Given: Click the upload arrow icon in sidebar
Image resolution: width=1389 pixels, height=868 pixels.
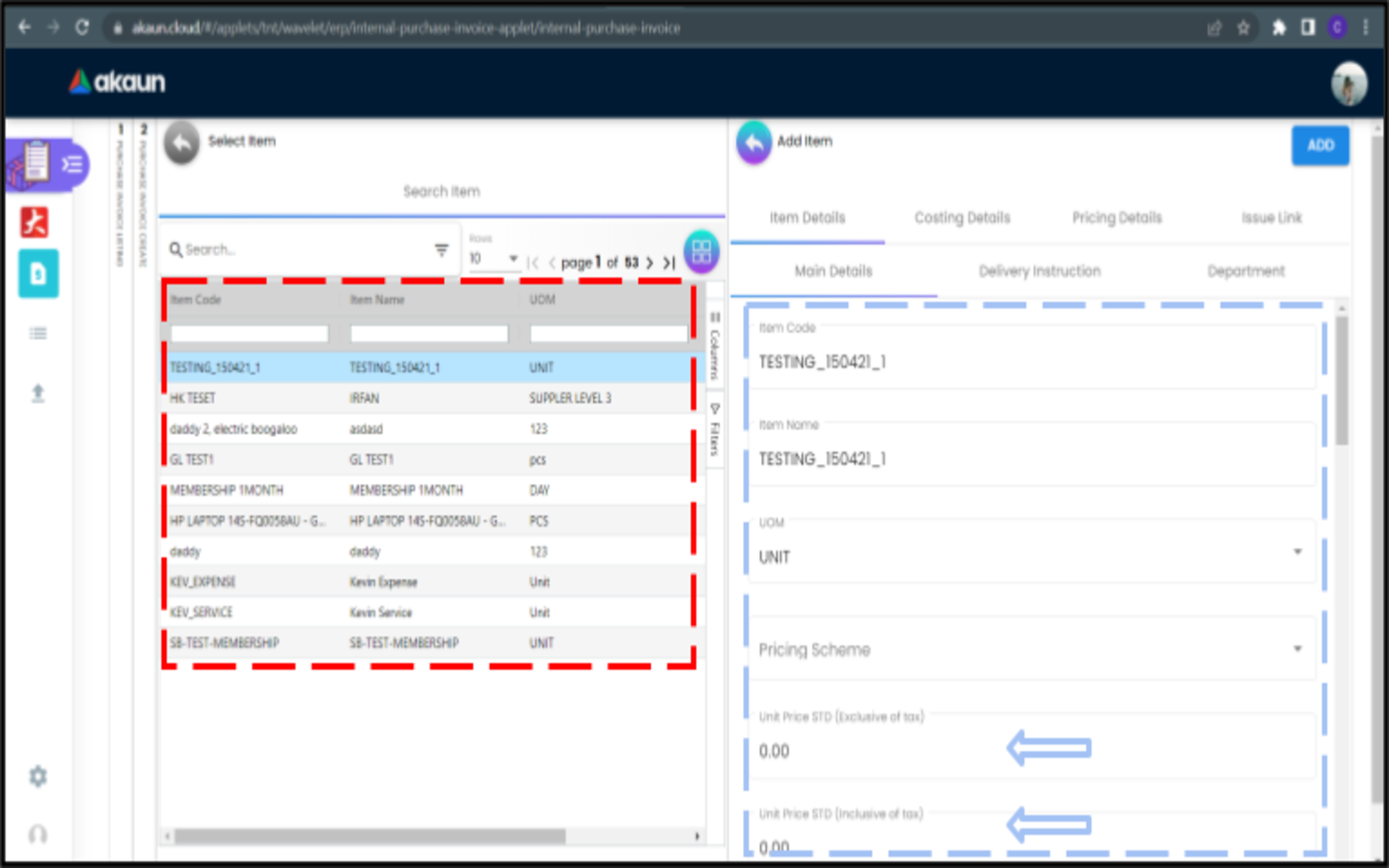Looking at the screenshot, I should click(x=39, y=393).
